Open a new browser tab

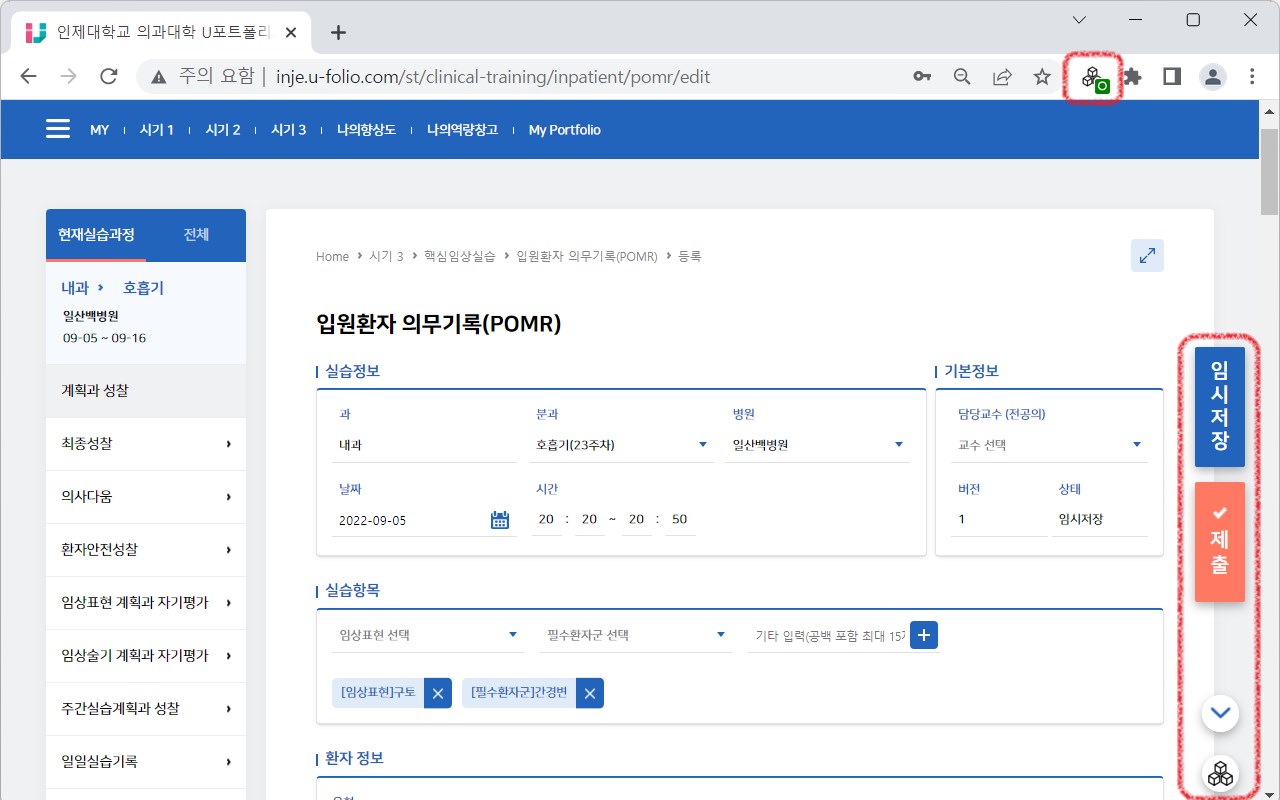(x=338, y=32)
